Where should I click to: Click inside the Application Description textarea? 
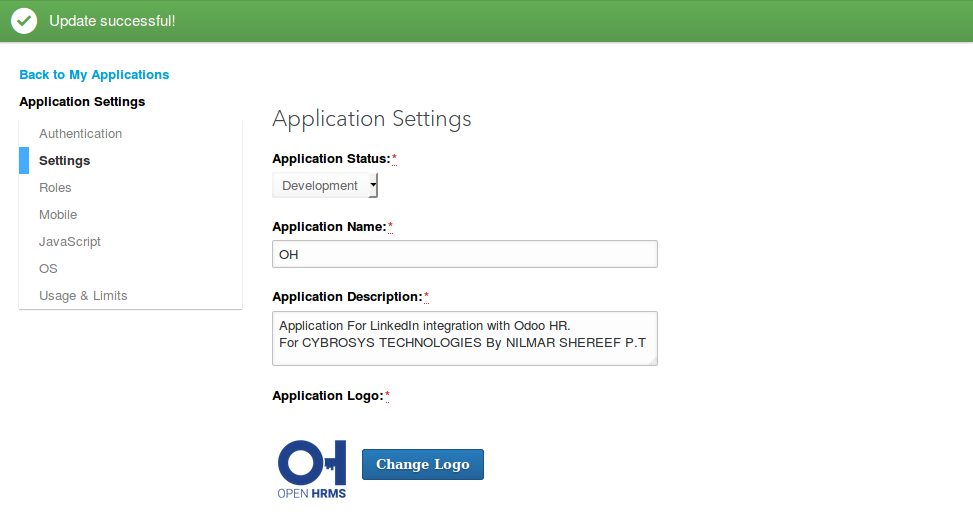[x=464, y=337]
